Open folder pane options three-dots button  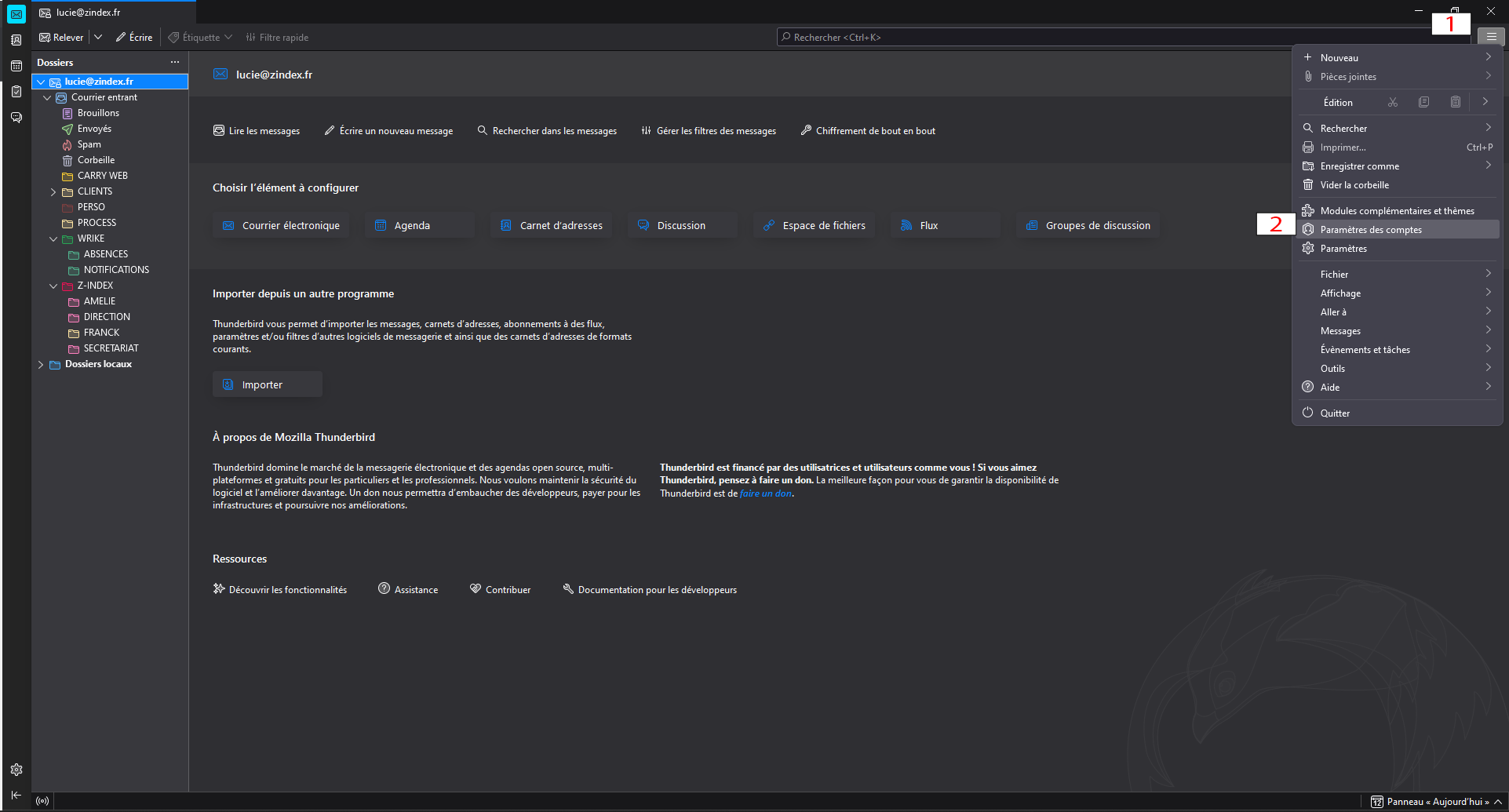pos(175,62)
